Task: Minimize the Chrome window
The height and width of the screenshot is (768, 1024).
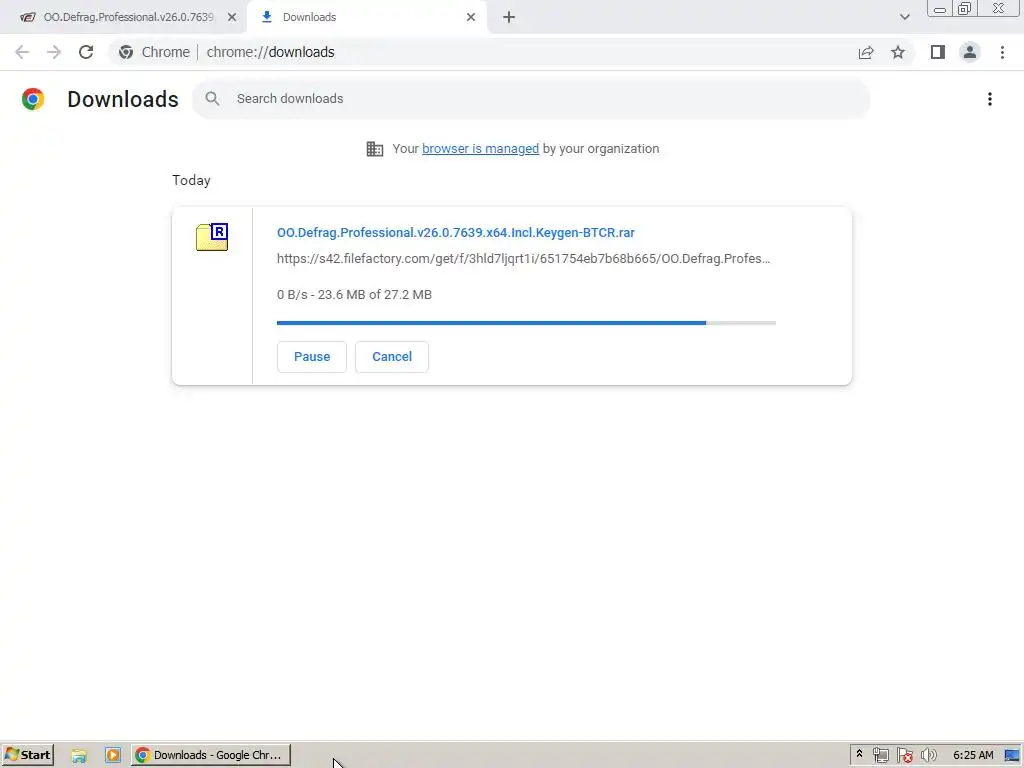Action: 940,9
